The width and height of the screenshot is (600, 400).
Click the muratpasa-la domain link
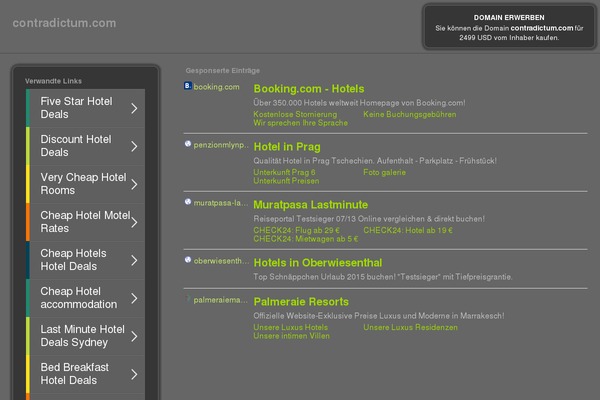point(220,203)
